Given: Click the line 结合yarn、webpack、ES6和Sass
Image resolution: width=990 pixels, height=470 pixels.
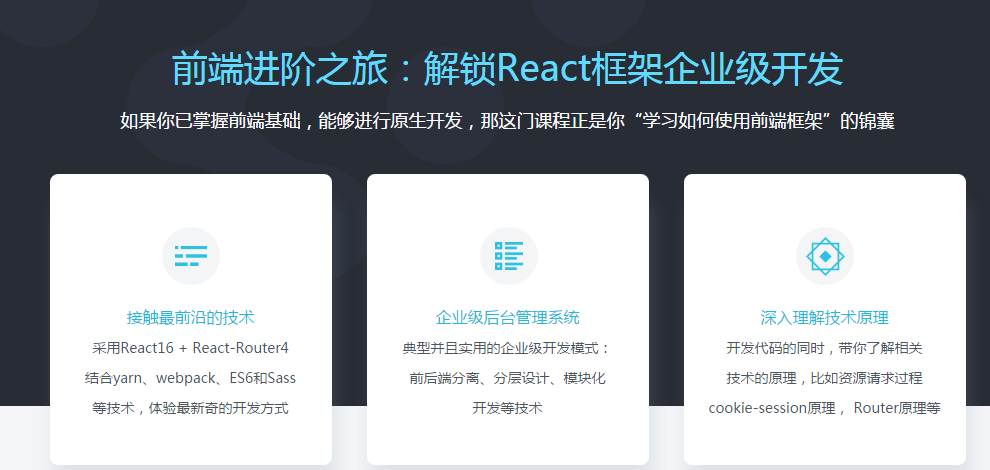Looking at the screenshot, I should [x=191, y=378].
